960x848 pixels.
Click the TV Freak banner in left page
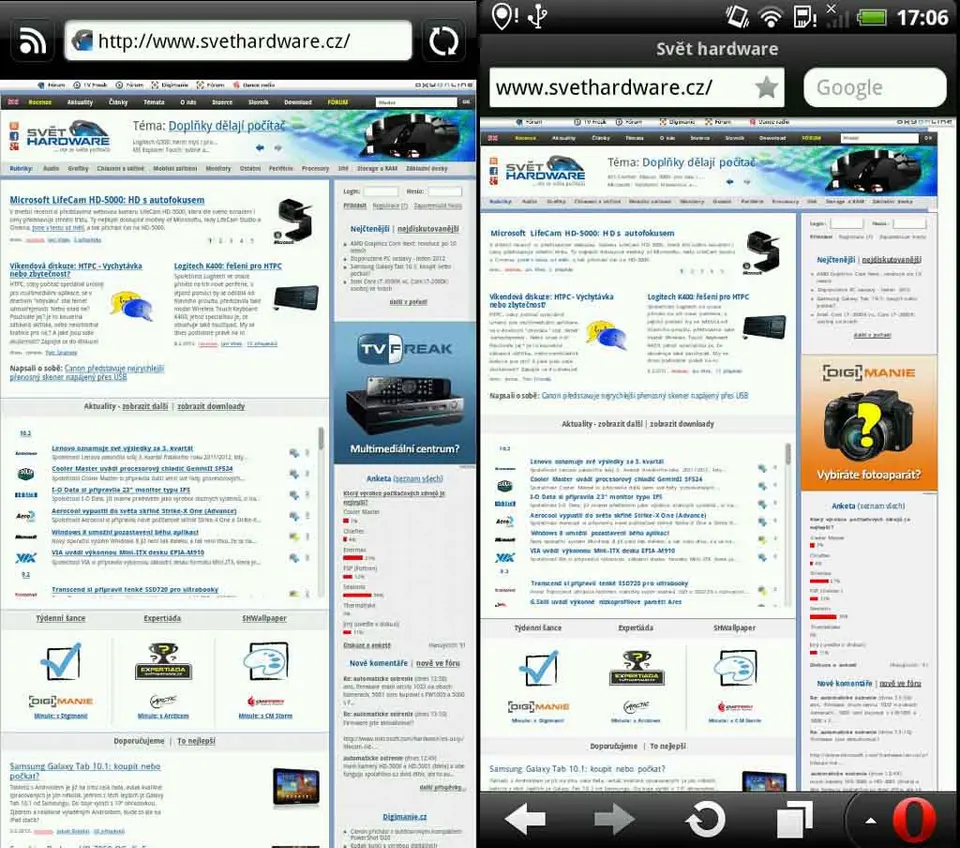click(404, 397)
